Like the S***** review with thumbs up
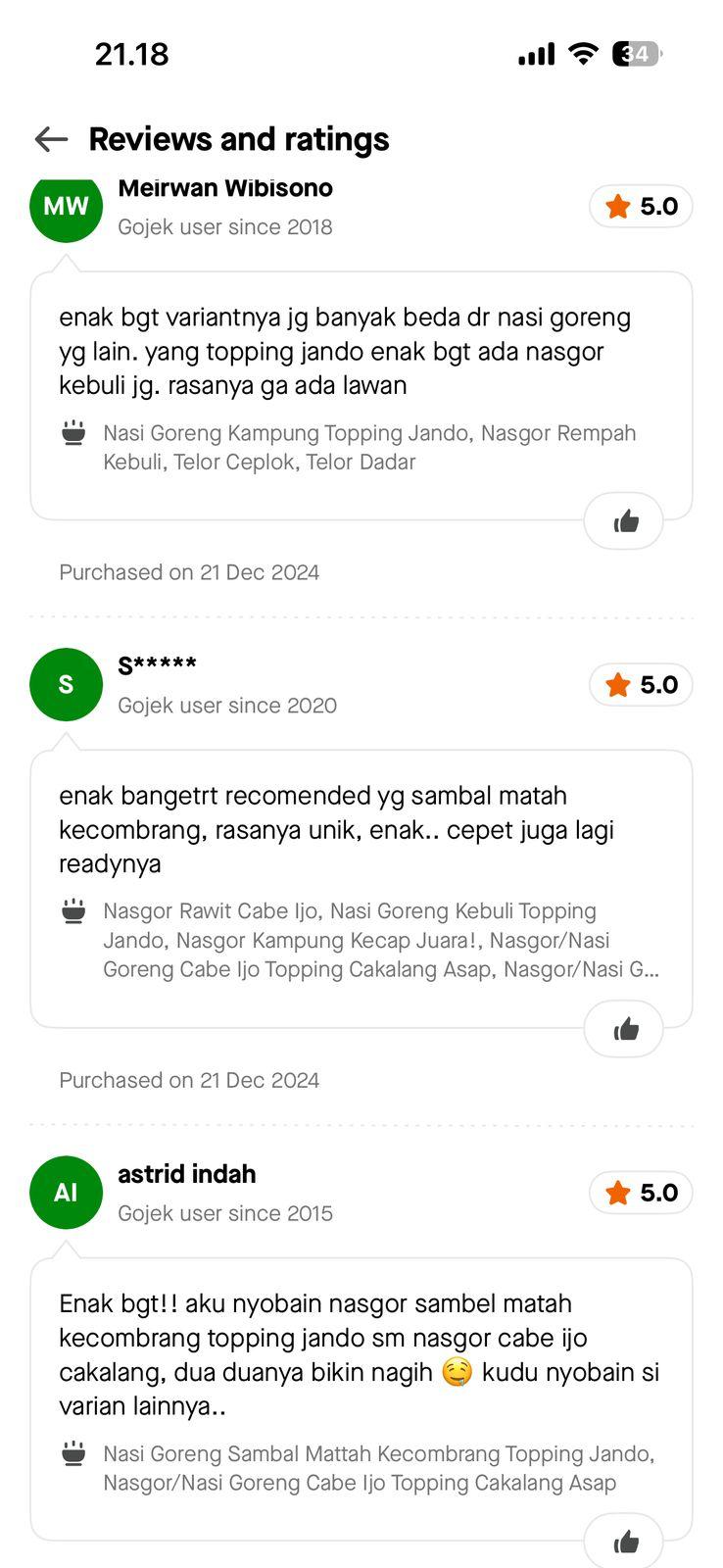 pos(624,1029)
